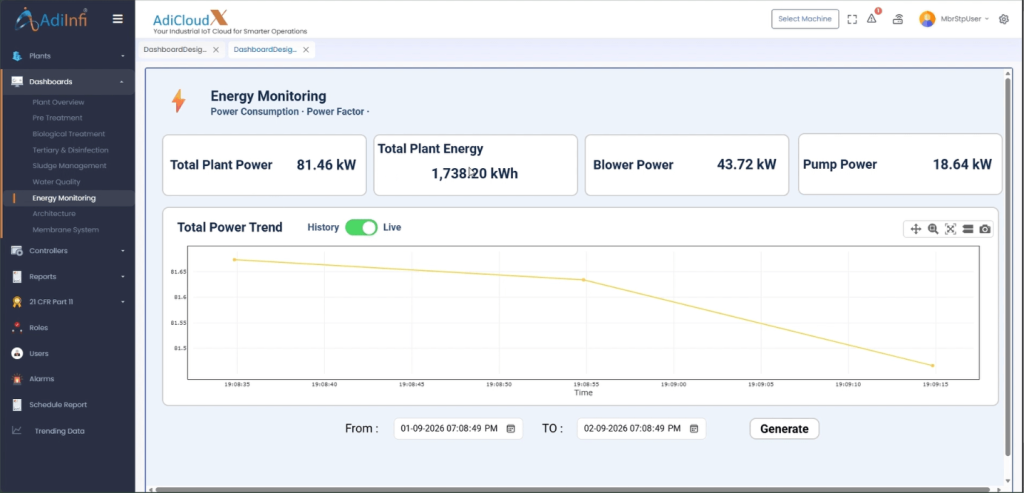Select the pan tool on chart
The height and width of the screenshot is (493, 1024).
(x=916, y=229)
